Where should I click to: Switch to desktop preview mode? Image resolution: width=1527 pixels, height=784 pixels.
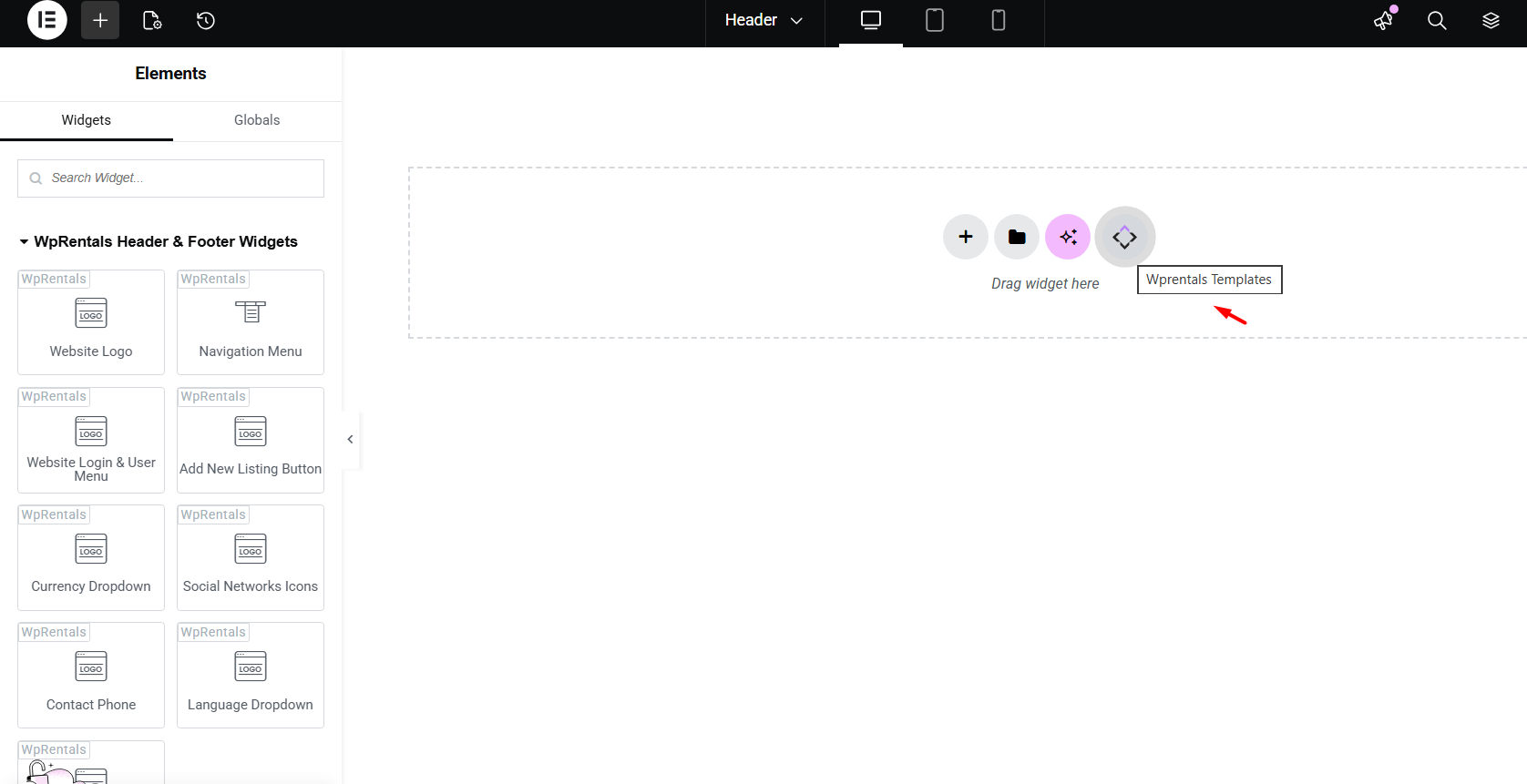click(x=871, y=20)
